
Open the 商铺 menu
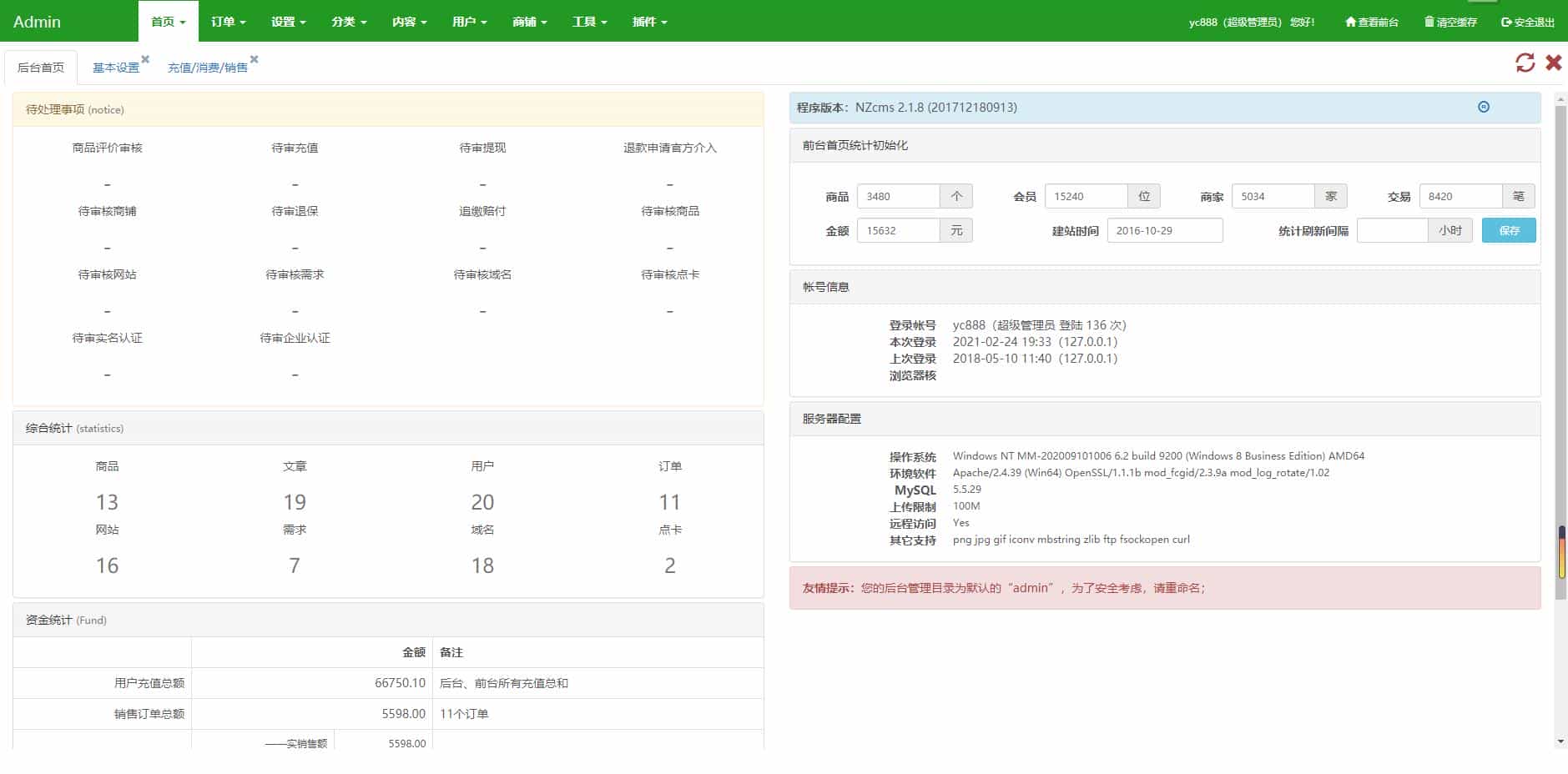tap(529, 22)
